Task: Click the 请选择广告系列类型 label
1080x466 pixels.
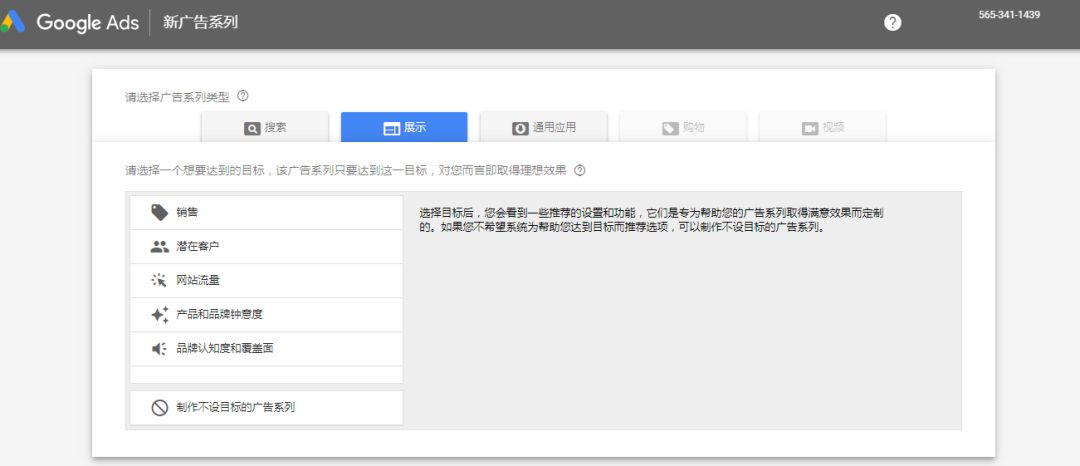Action: pos(177,97)
